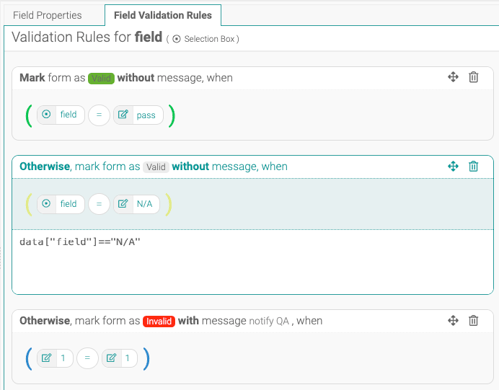
Task: Toggle the red Invalid badge in the third rule
Action: pos(159,321)
